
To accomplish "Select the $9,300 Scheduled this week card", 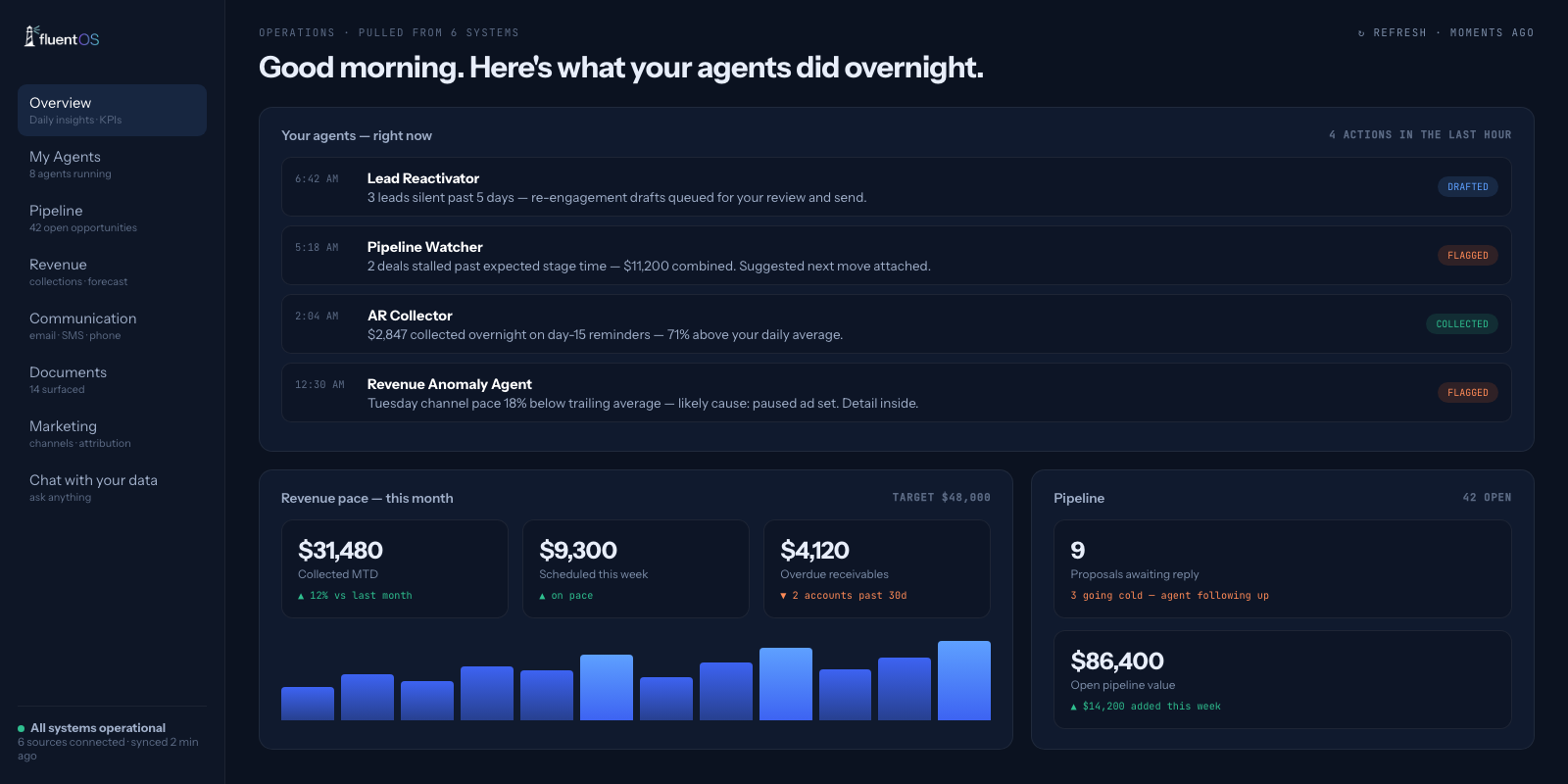I will point(636,569).
